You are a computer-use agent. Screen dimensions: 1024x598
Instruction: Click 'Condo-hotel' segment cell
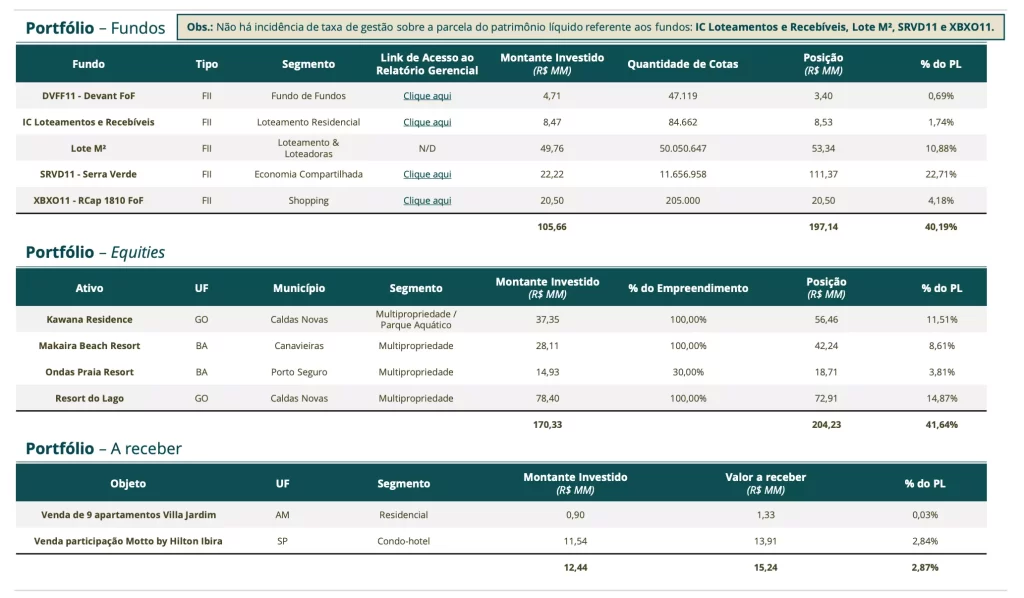tap(404, 541)
